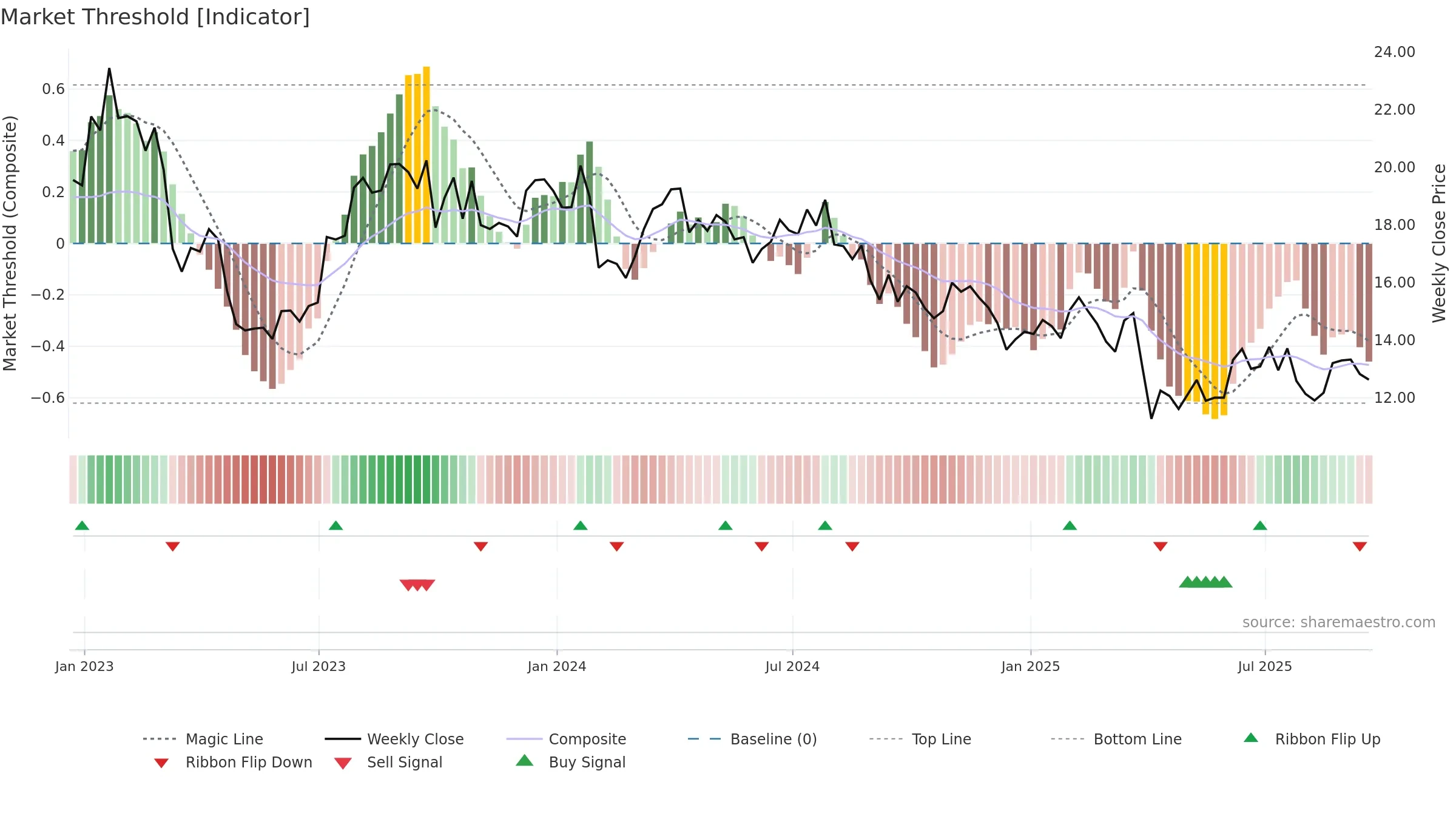Click the Jul 2024 x-axis label

[x=792, y=666]
